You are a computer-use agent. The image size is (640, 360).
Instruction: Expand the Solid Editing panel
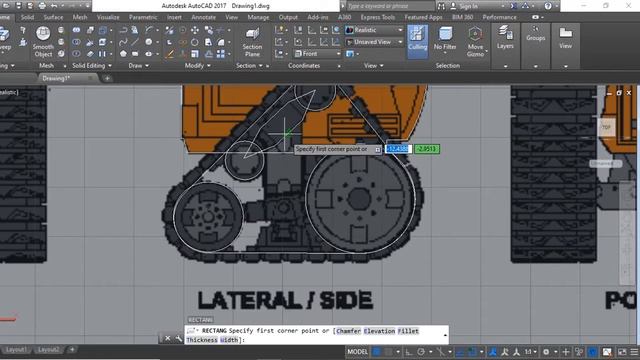91,65
